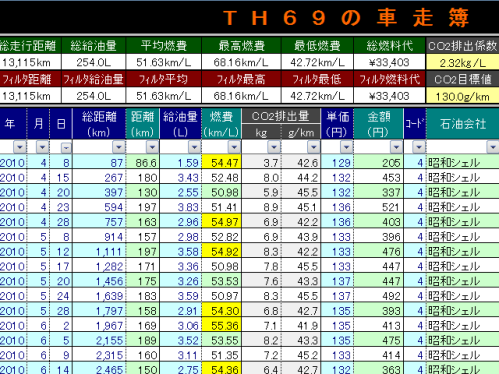The image size is (499, 374).
Task: Open the 総距離 column filter dropdown
Action: (x=119, y=147)
